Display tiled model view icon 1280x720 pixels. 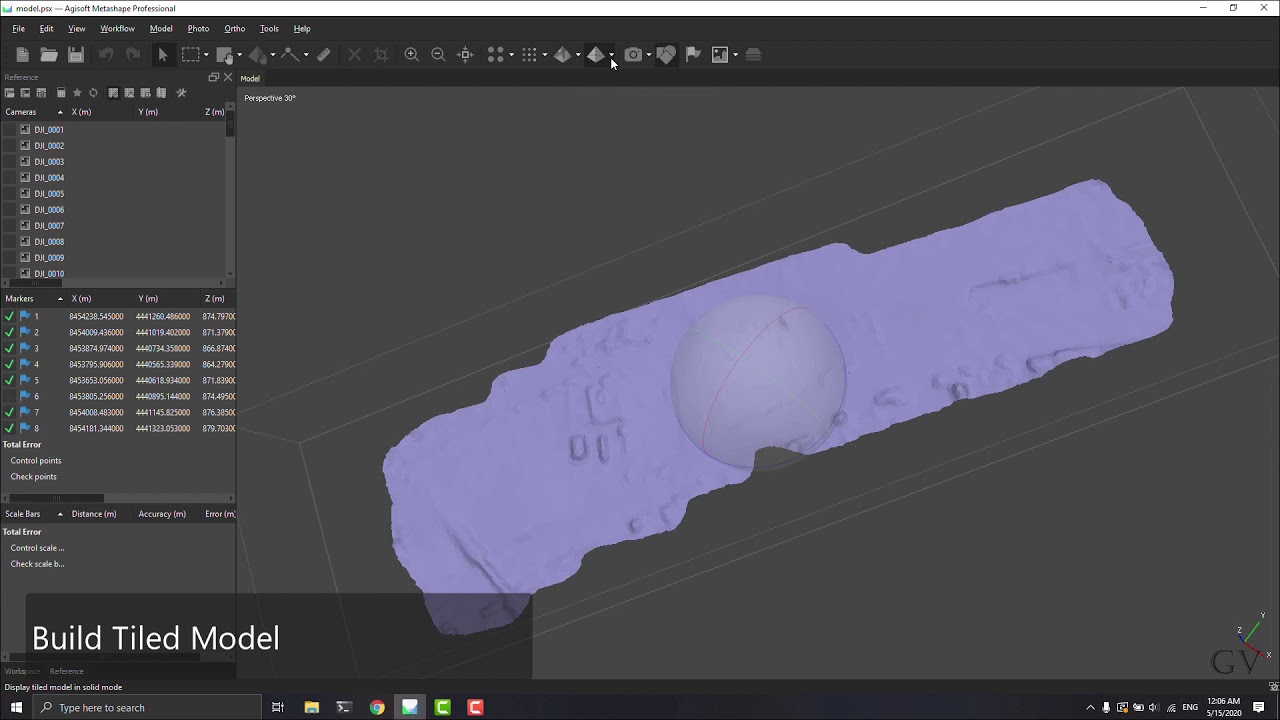coord(596,55)
